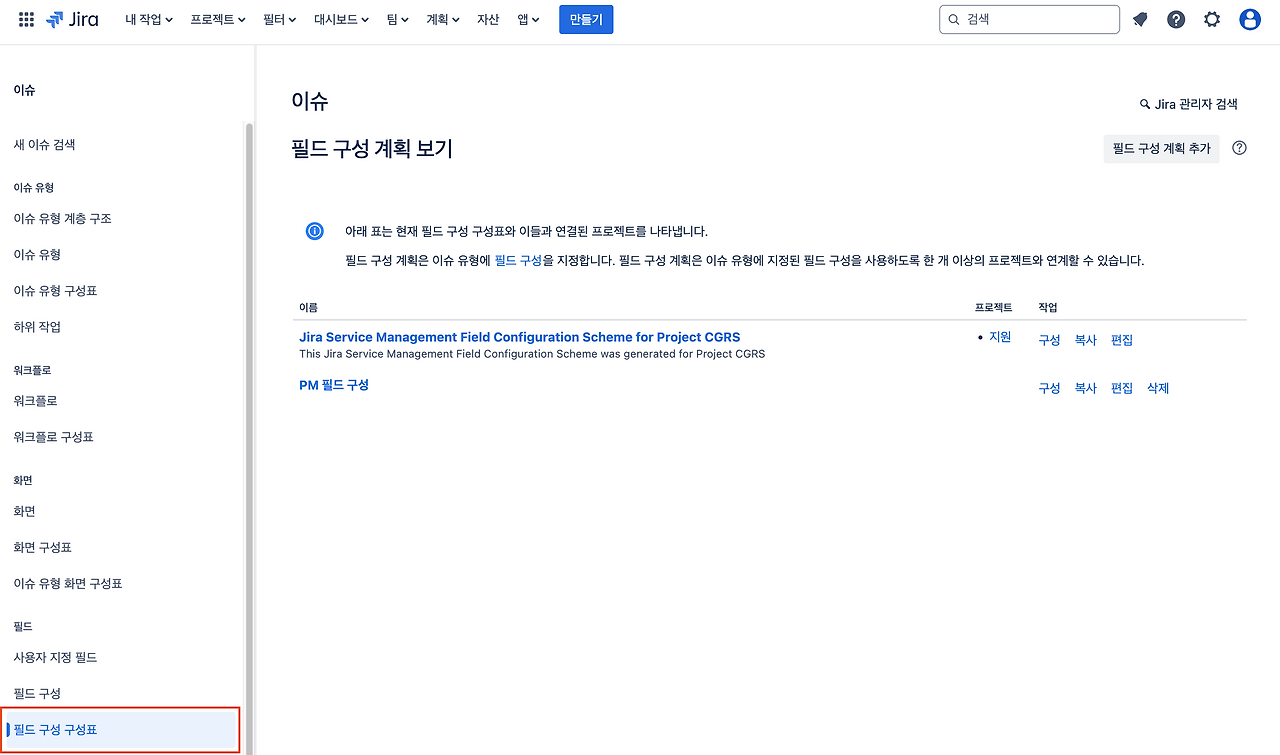Open the 대시보드 dropdown

pos(341,19)
